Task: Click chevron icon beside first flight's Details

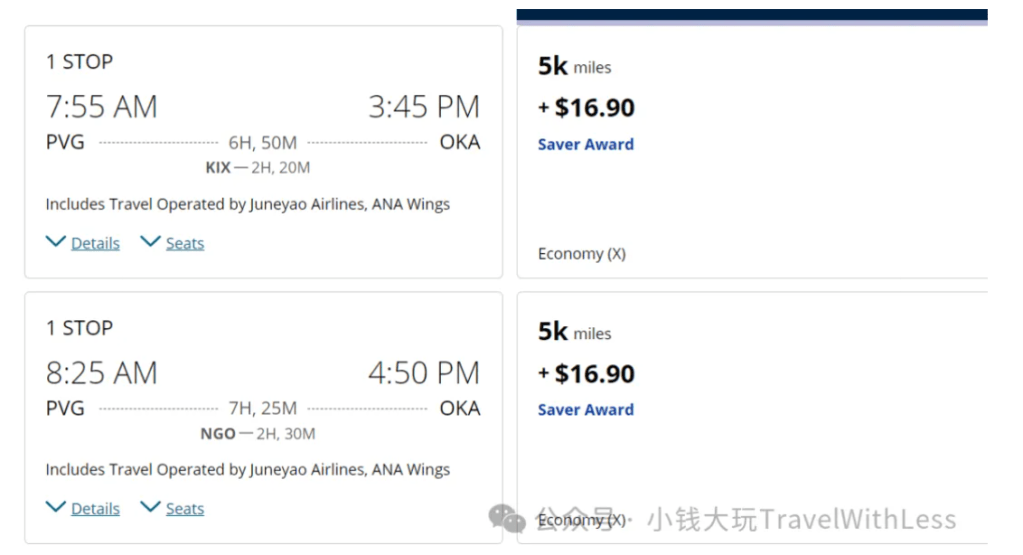Action: tap(56, 241)
